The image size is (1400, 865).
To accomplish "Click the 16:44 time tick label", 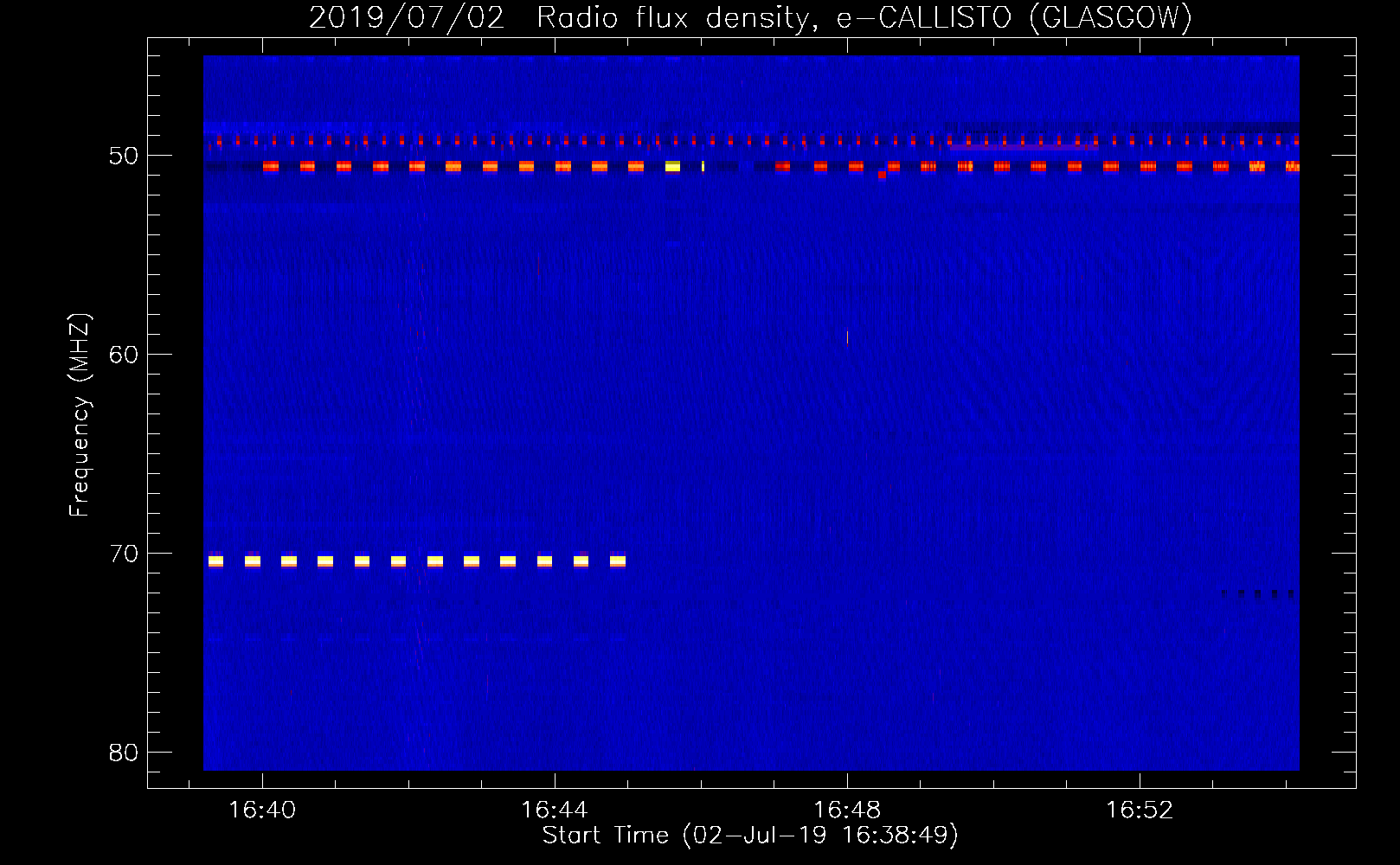I will click(x=555, y=810).
